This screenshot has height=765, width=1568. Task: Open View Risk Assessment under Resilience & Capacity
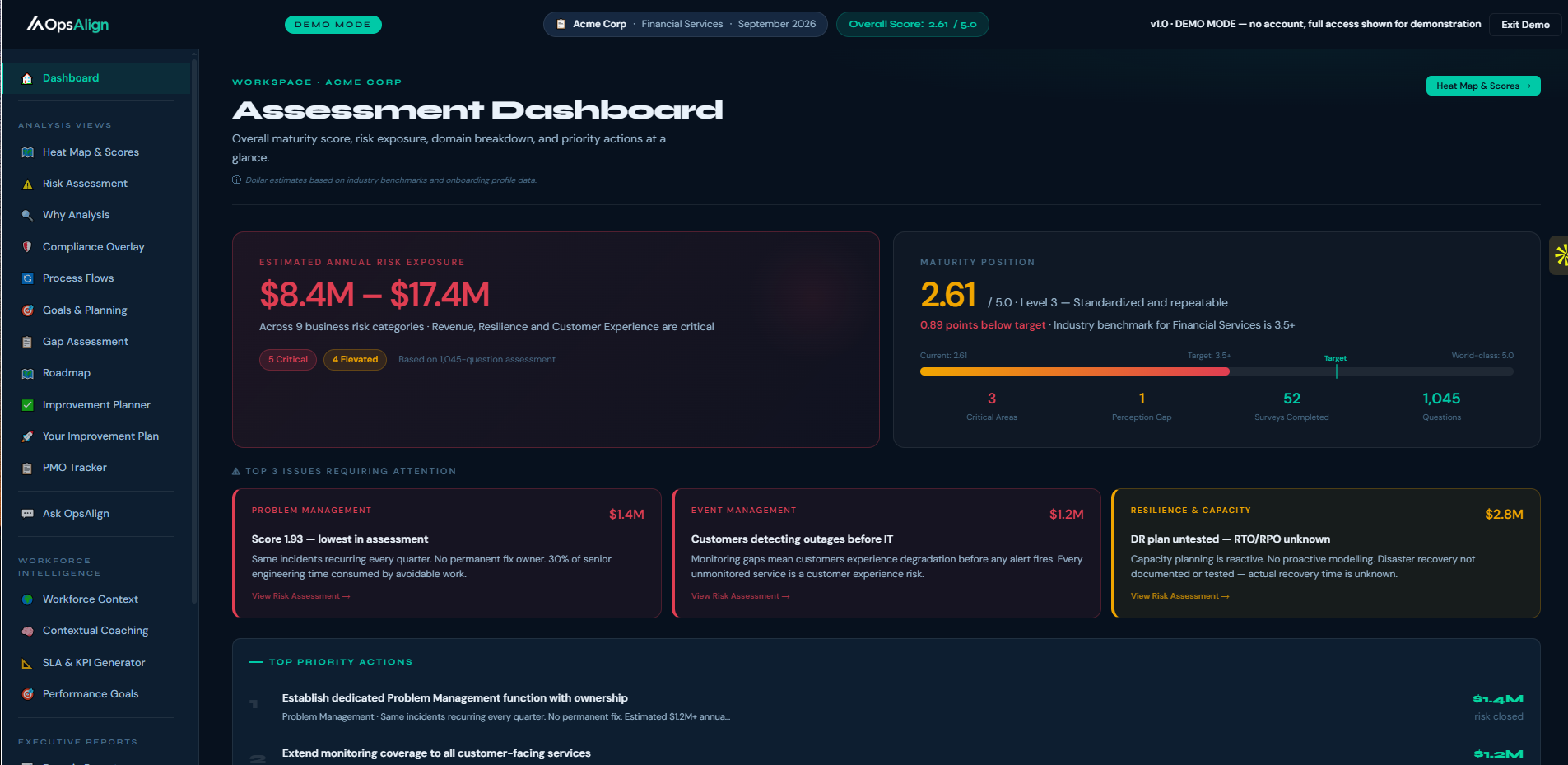pos(1179,596)
